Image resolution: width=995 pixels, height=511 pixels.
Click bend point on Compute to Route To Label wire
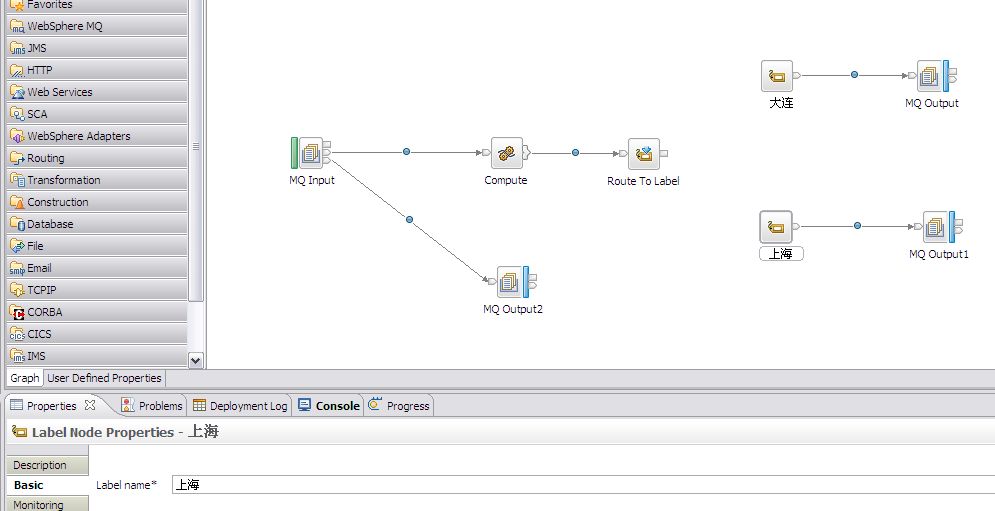[575, 152]
